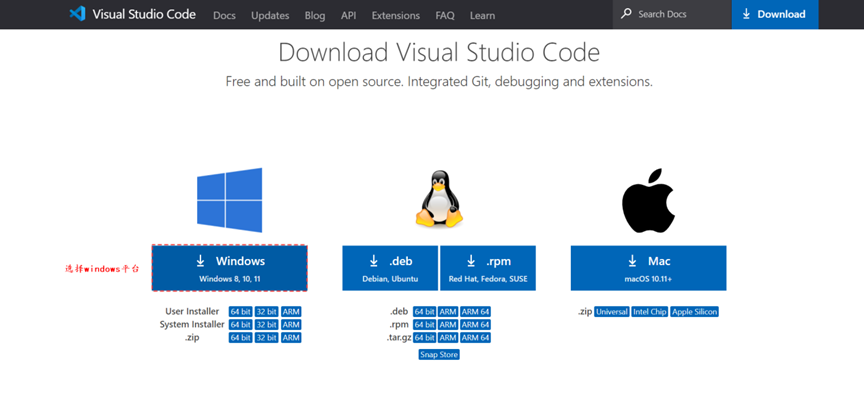
Task: Click into the Search Docs field
Action: [x=672, y=14]
